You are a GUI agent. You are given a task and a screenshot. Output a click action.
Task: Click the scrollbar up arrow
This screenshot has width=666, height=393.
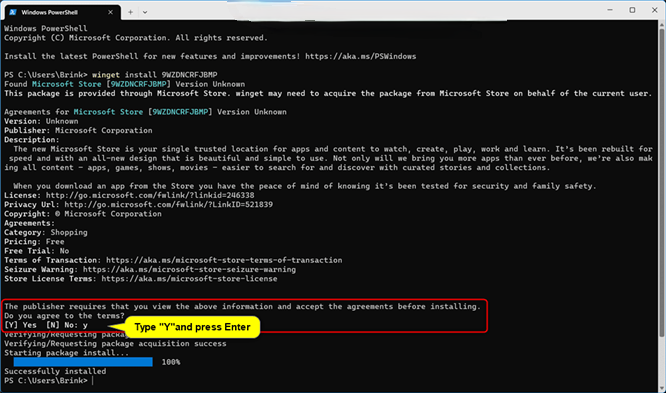(661, 25)
